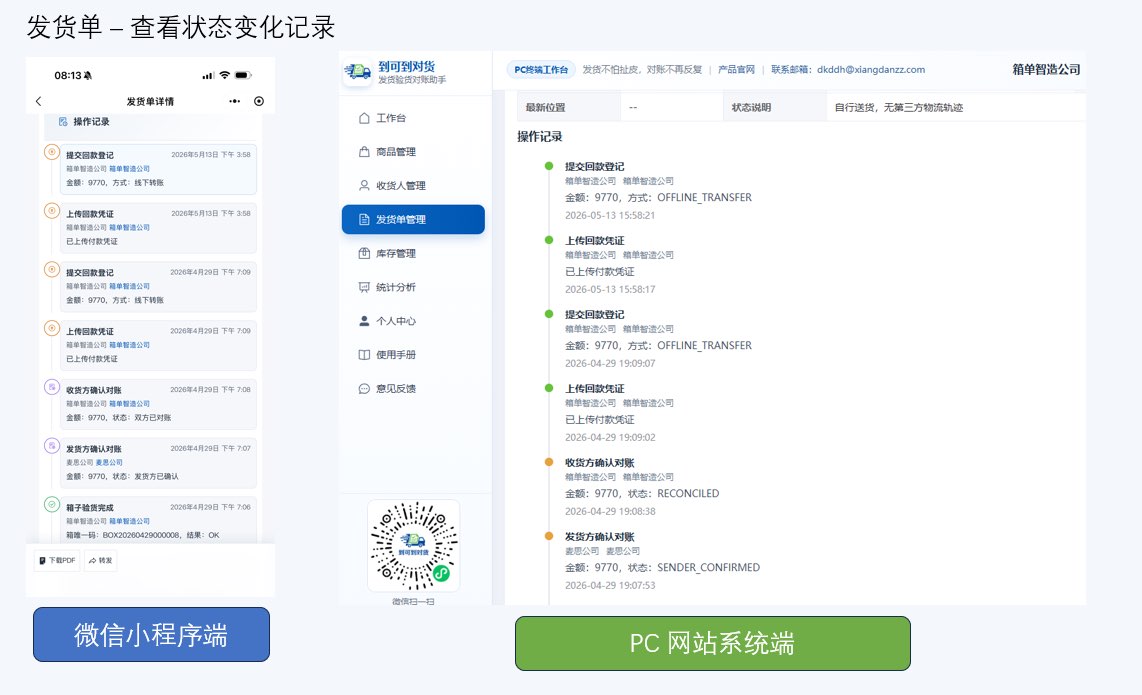Click orange dot beside PC 收货方确认对账 record
Image resolution: width=1142 pixels, height=695 pixels.
pos(549,462)
